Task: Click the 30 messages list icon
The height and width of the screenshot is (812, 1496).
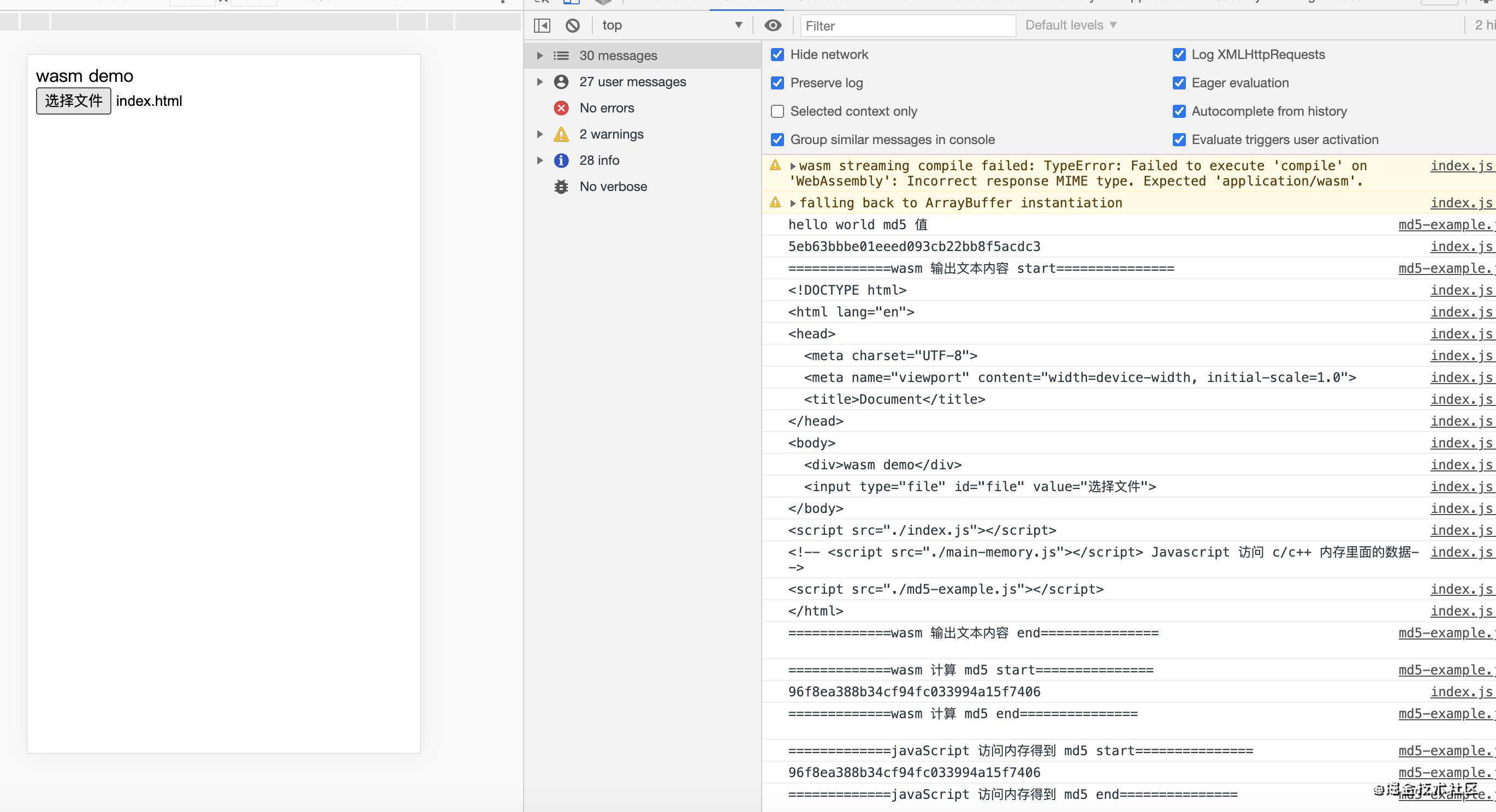Action: pos(561,56)
